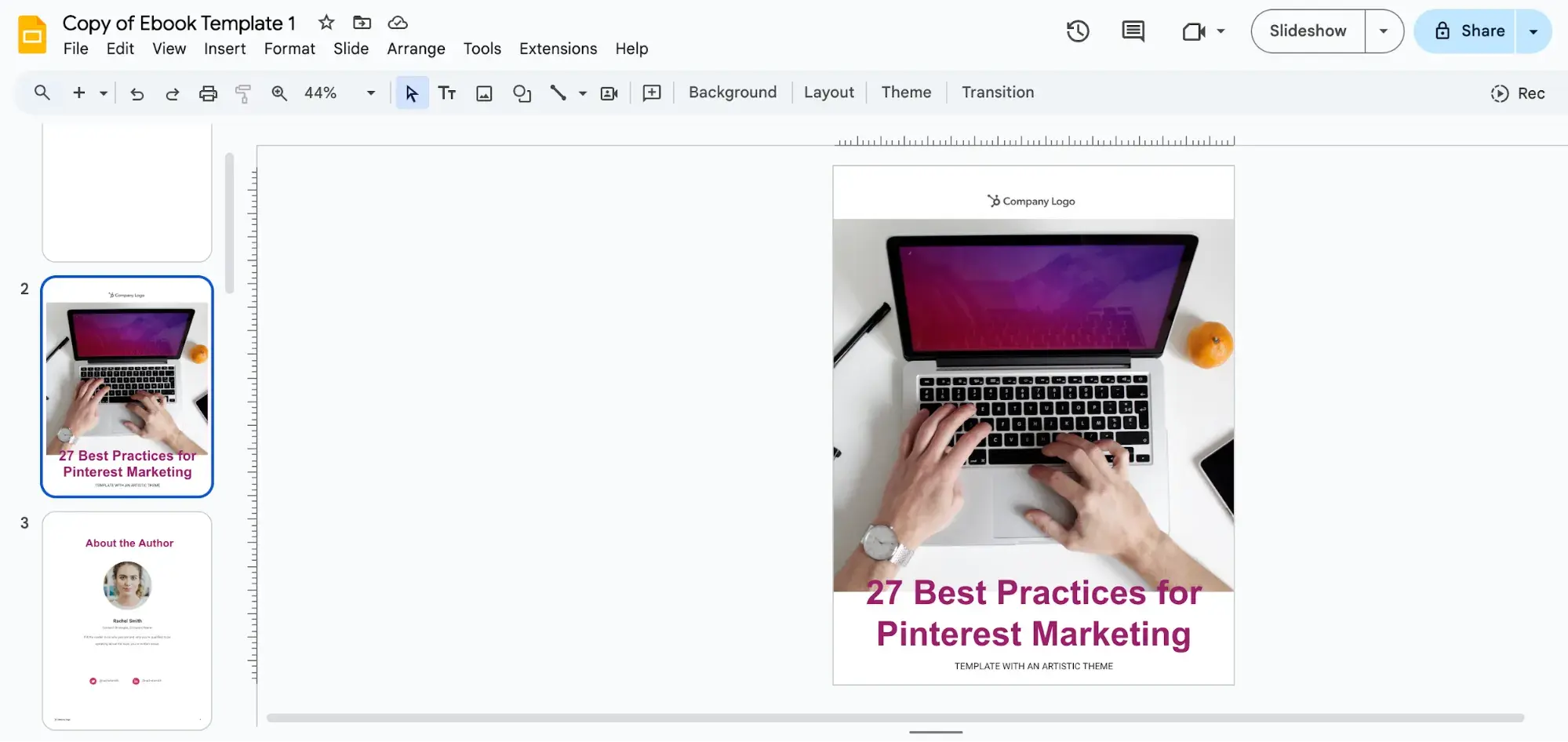Open the move to folder icon
The image size is (1568, 742).
tap(362, 23)
